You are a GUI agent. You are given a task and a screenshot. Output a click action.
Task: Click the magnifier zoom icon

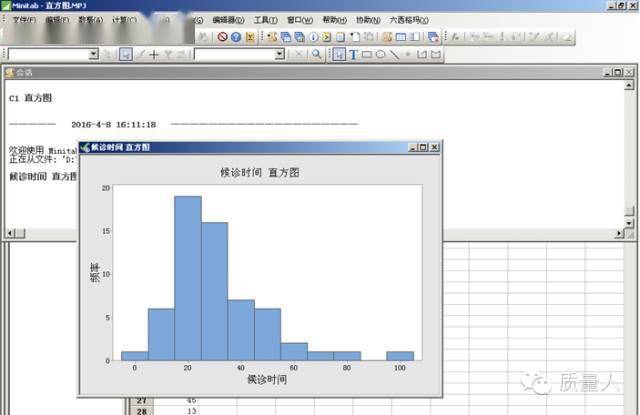click(x=316, y=54)
